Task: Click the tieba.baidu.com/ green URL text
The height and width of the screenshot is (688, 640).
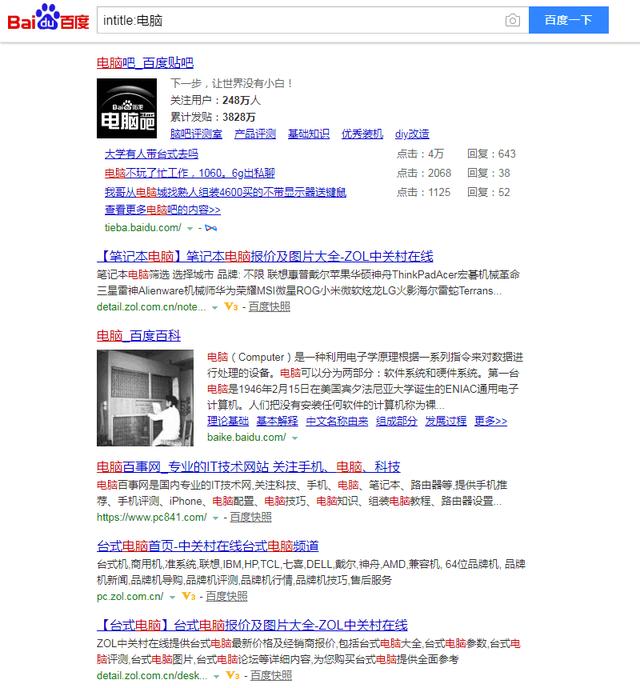Action: pos(143,227)
